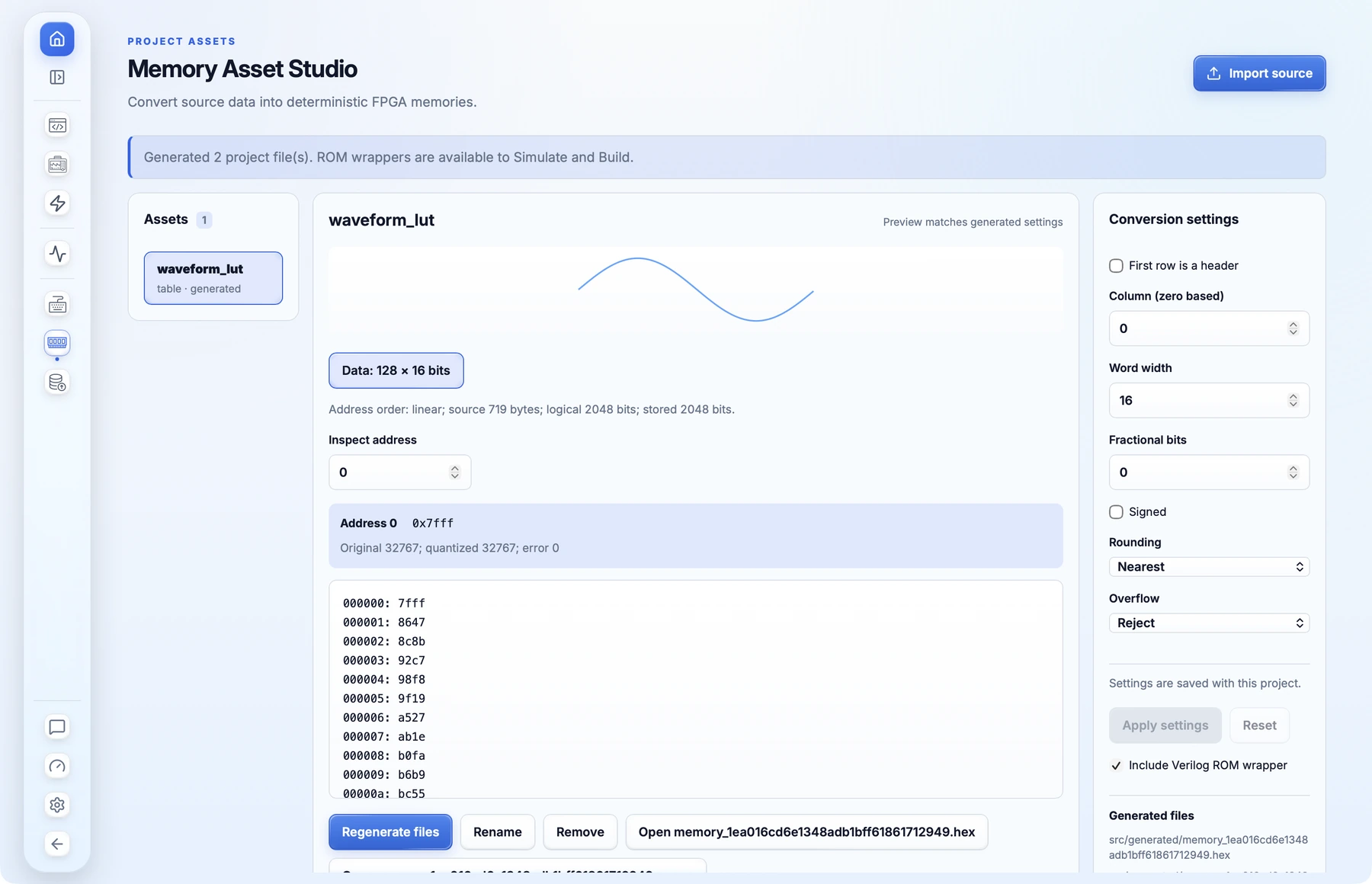Open the memory assets sidebar icon
The height and width of the screenshot is (884, 1372).
point(57,343)
